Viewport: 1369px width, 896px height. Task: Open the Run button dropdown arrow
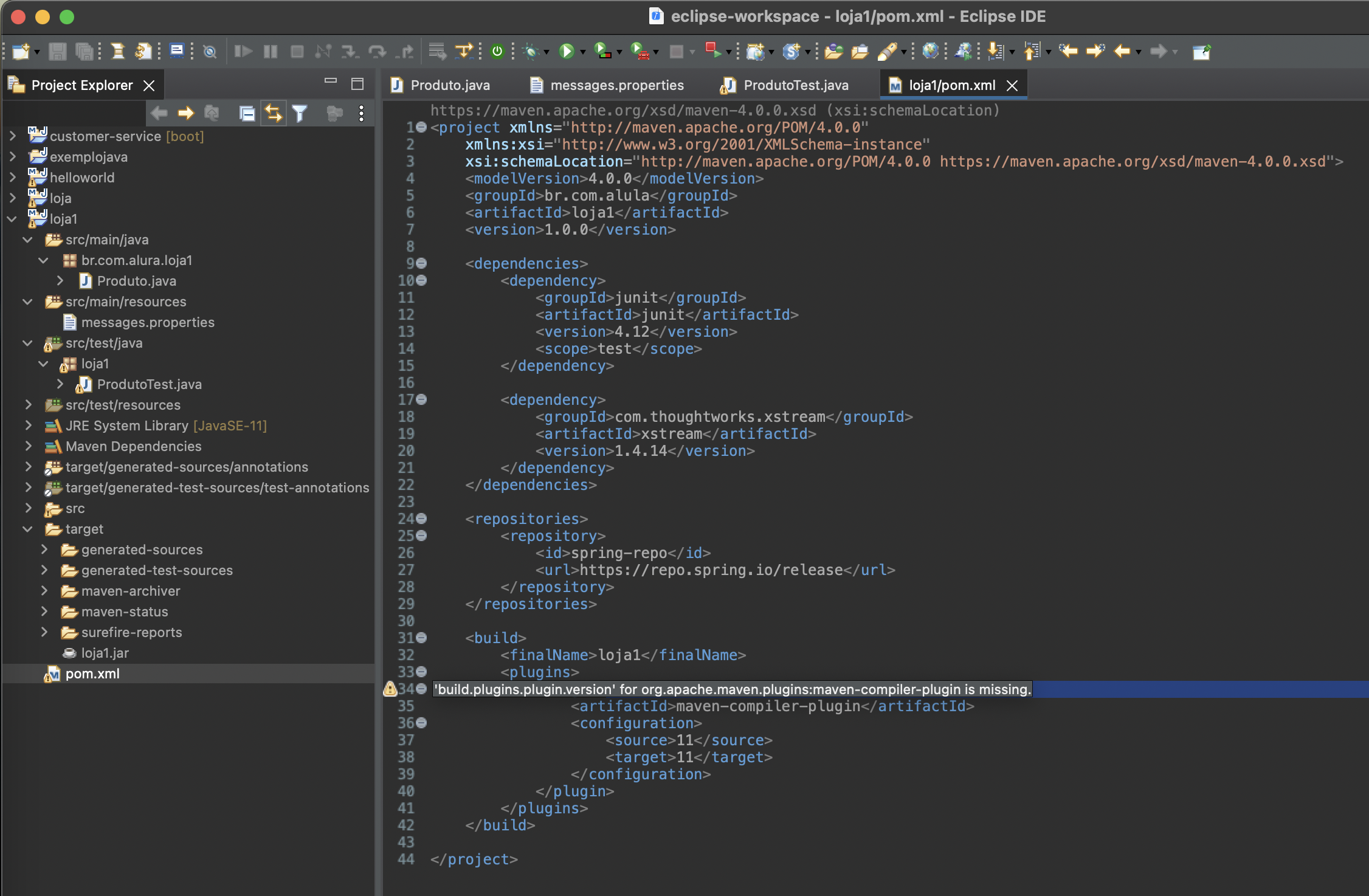(x=582, y=52)
